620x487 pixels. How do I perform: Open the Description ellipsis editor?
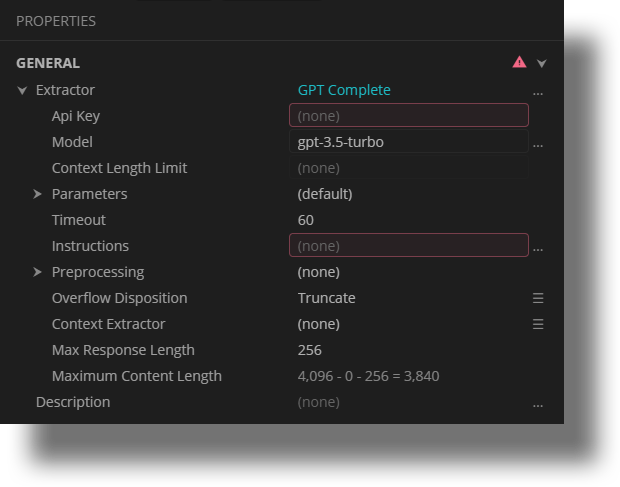(538, 403)
